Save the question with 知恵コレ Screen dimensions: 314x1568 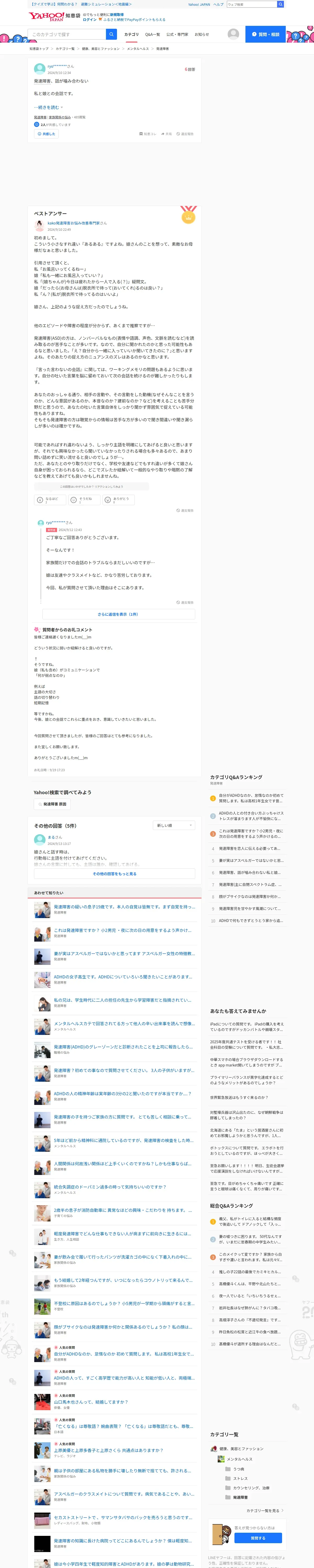[148, 134]
